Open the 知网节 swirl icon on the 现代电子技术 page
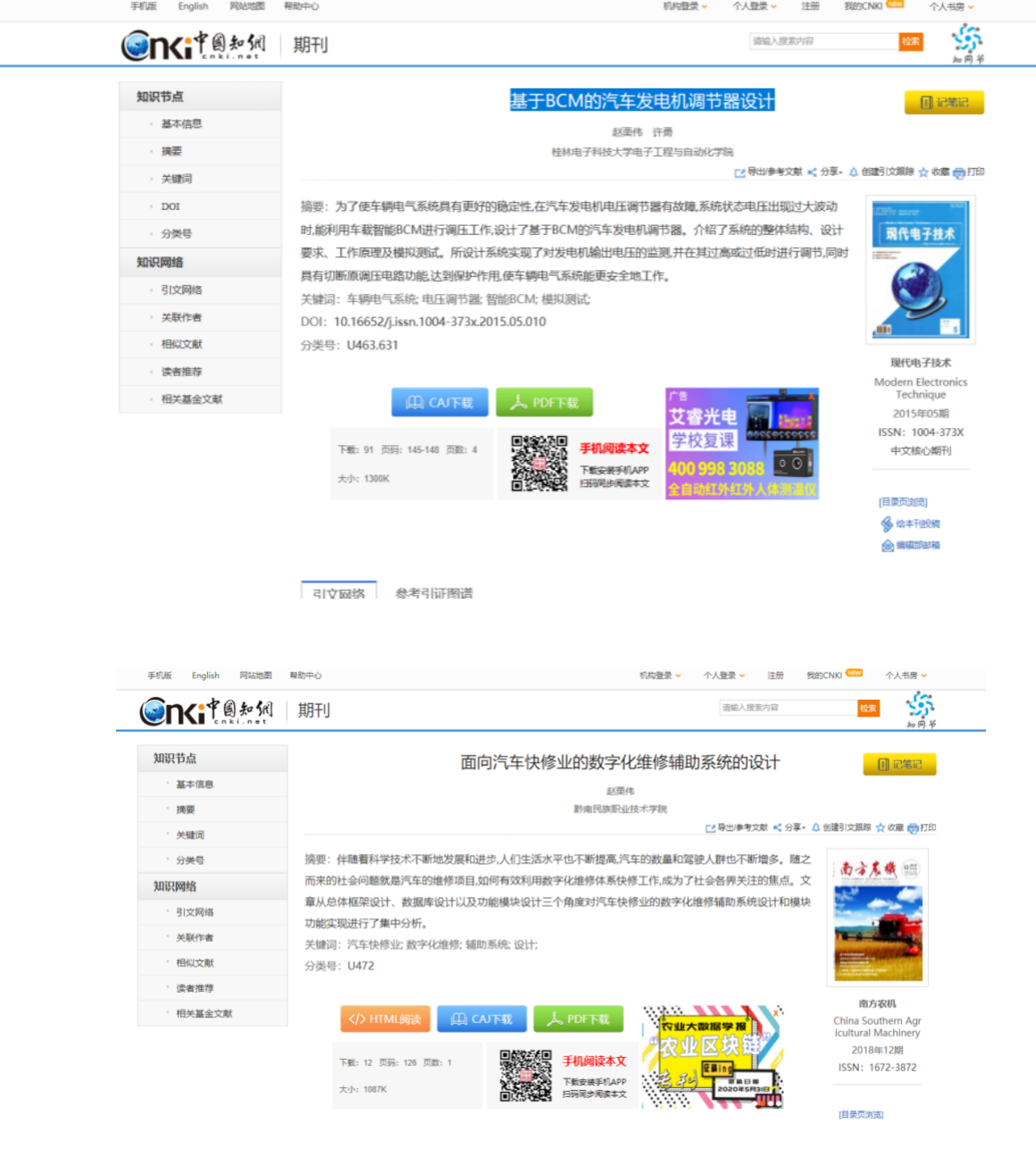This screenshot has height=1149, width=1036. (x=967, y=43)
